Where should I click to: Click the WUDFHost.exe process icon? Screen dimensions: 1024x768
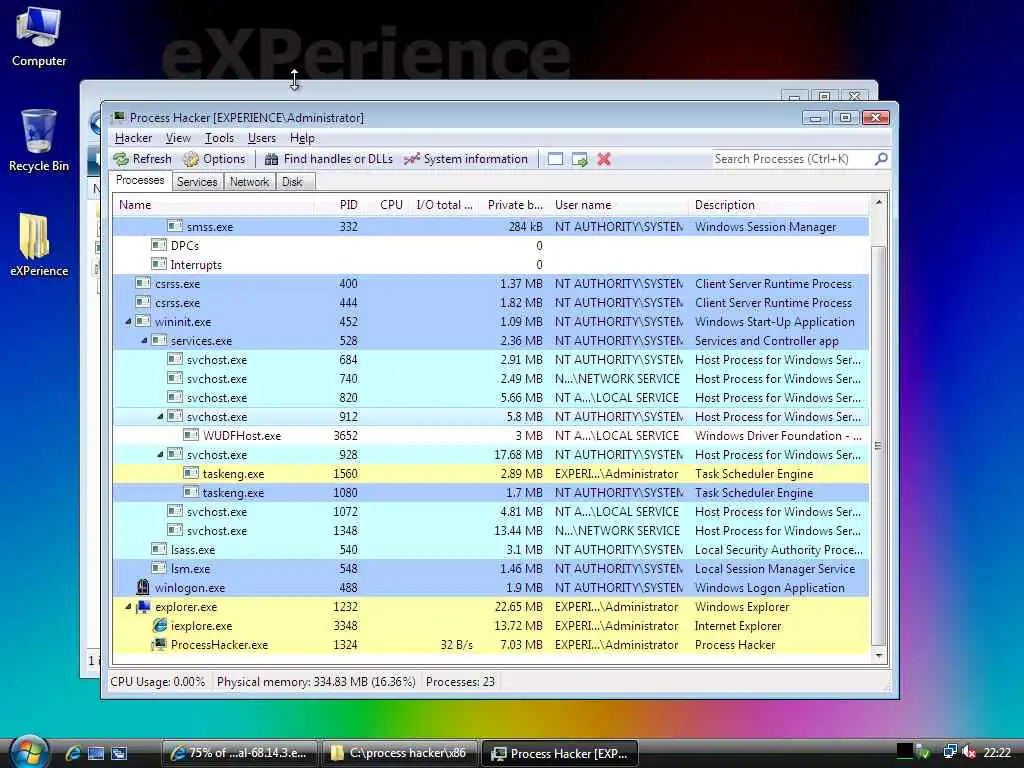pyautogui.click(x=191, y=435)
